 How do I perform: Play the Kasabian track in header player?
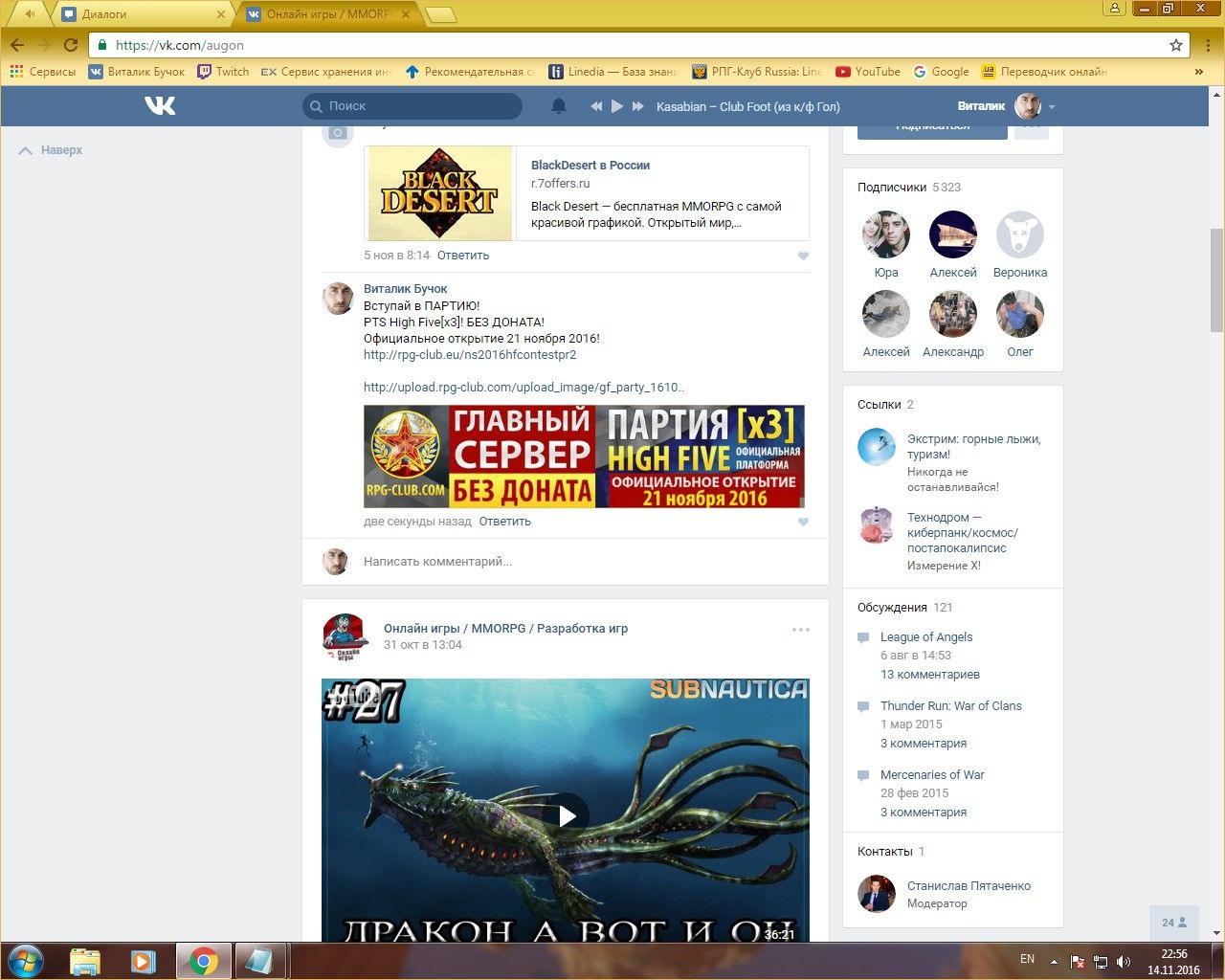click(x=617, y=106)
